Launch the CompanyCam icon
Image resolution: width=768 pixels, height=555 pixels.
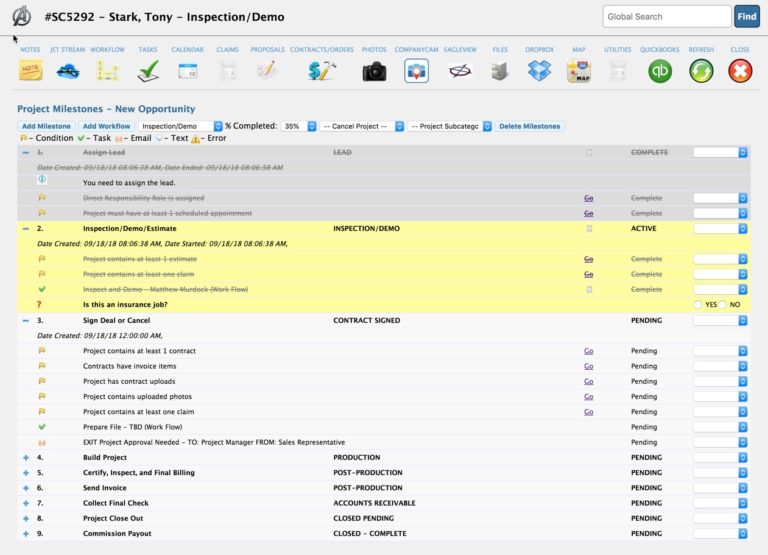click(416, 71)
